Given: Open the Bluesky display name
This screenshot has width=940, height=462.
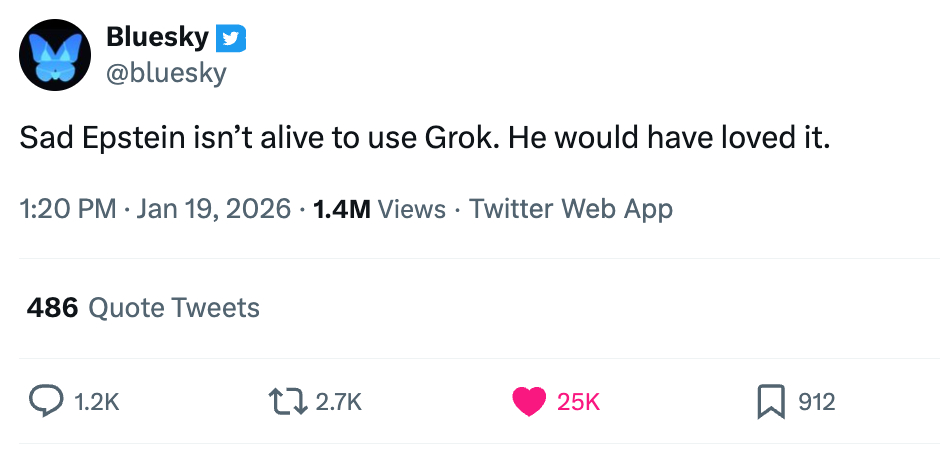Looking at the screenshot, I should [x=157, y=39].
